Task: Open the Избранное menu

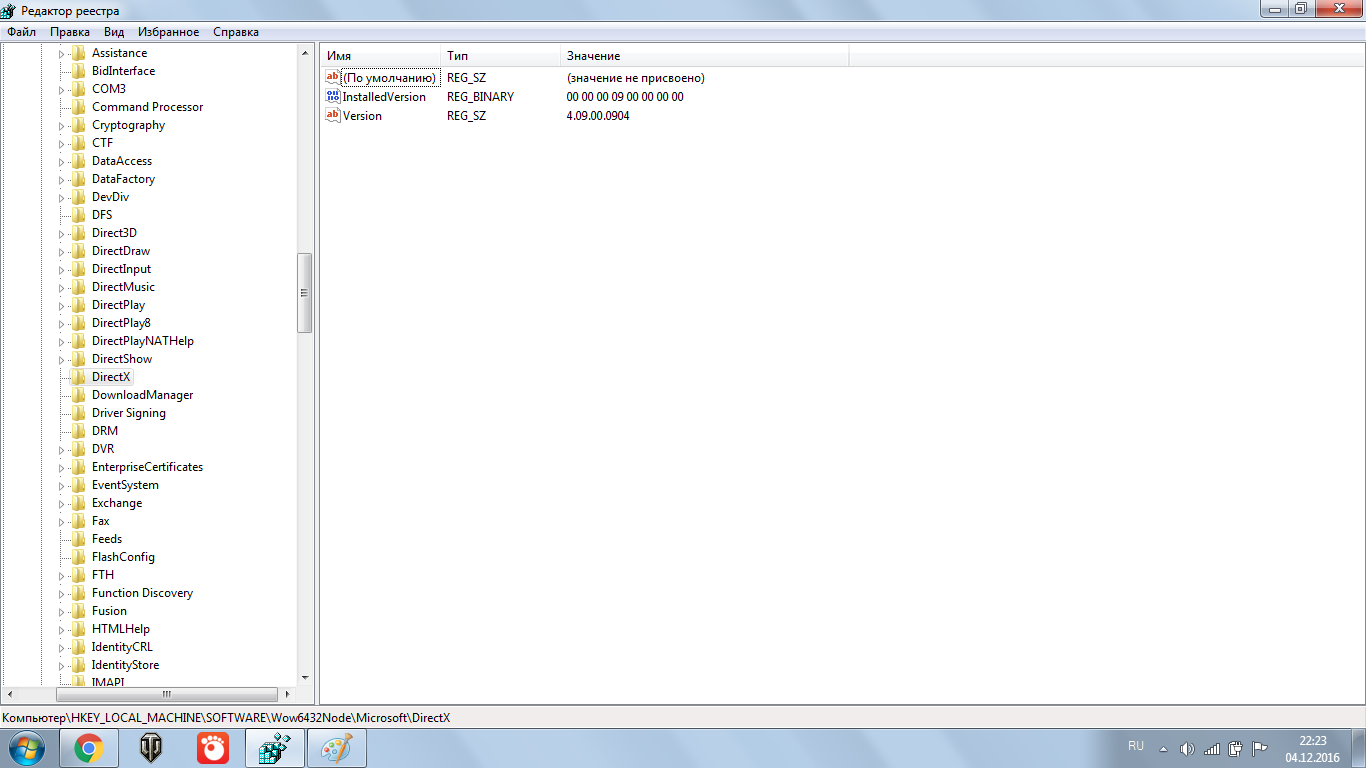Action: pos(168,32)
